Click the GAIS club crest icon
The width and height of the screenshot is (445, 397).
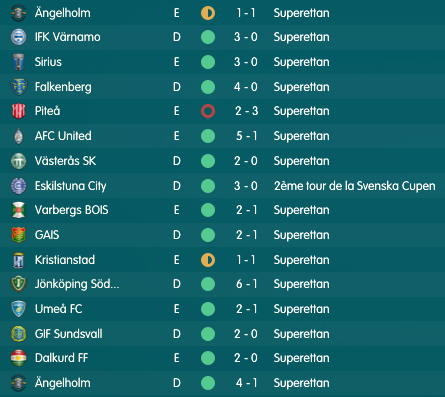pyautogui.click(x=18, y=235)
